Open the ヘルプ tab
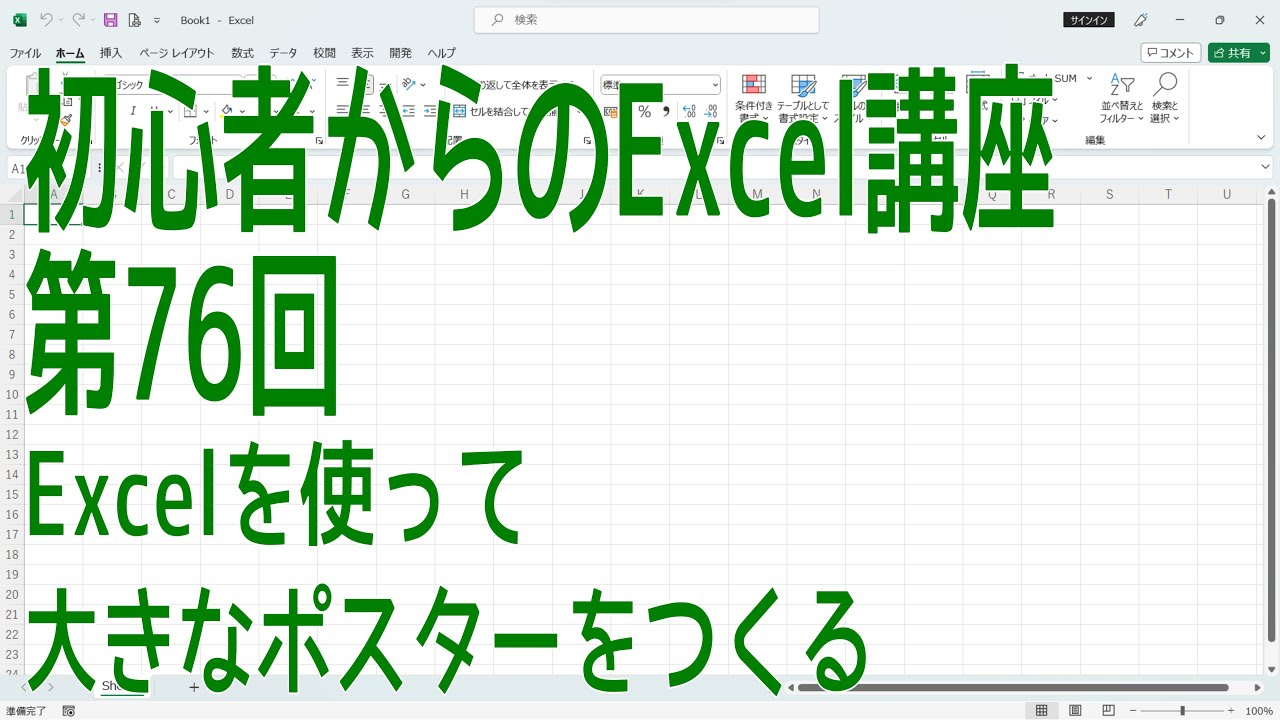 point(441,53)
